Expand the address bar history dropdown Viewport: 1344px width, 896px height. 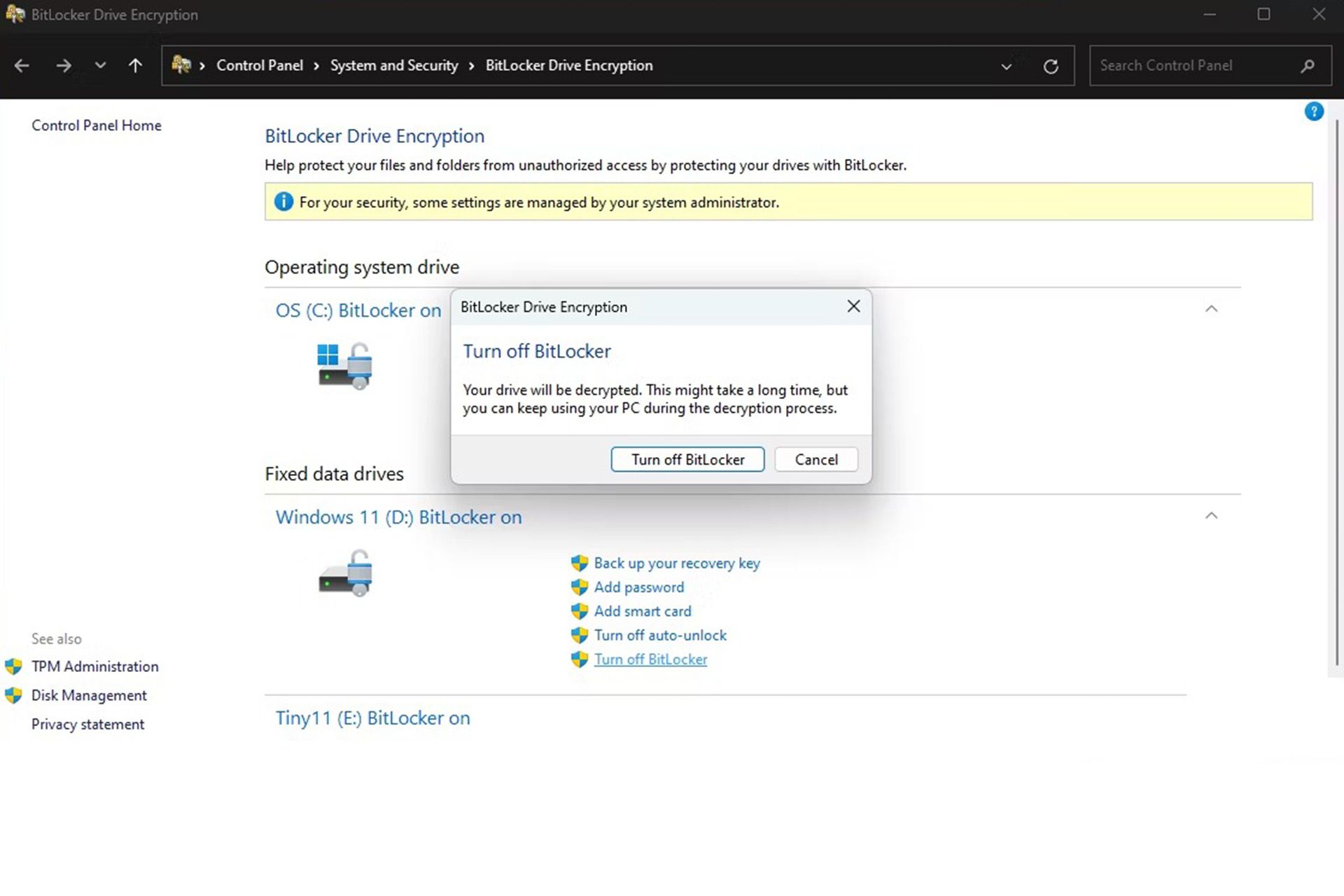(1006, 66)
